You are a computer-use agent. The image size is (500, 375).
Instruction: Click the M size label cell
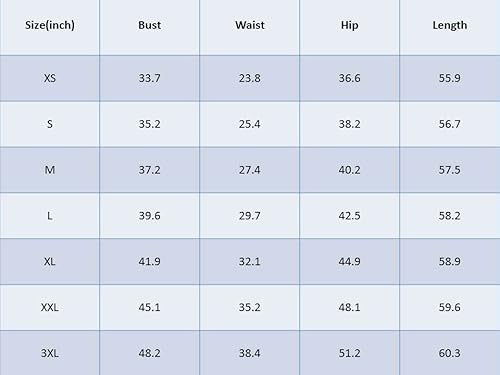[x=50, y=170]
